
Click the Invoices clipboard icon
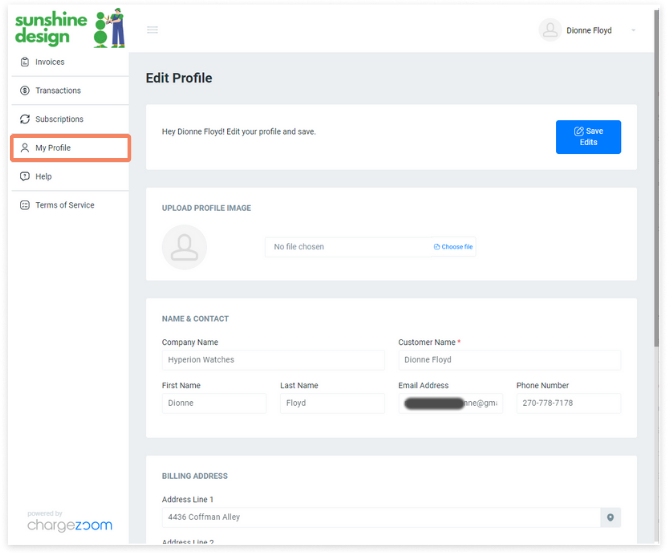[25, 62]
